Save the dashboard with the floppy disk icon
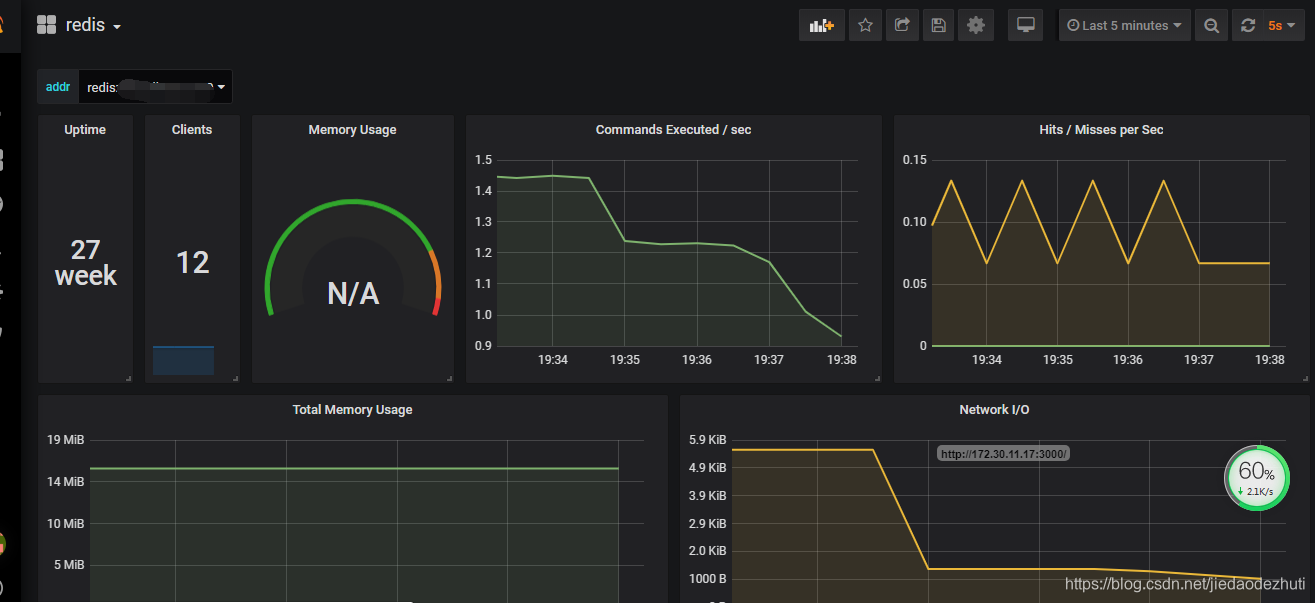The height and width of the screenshot is (603, 1315). (x=938, y=26)
